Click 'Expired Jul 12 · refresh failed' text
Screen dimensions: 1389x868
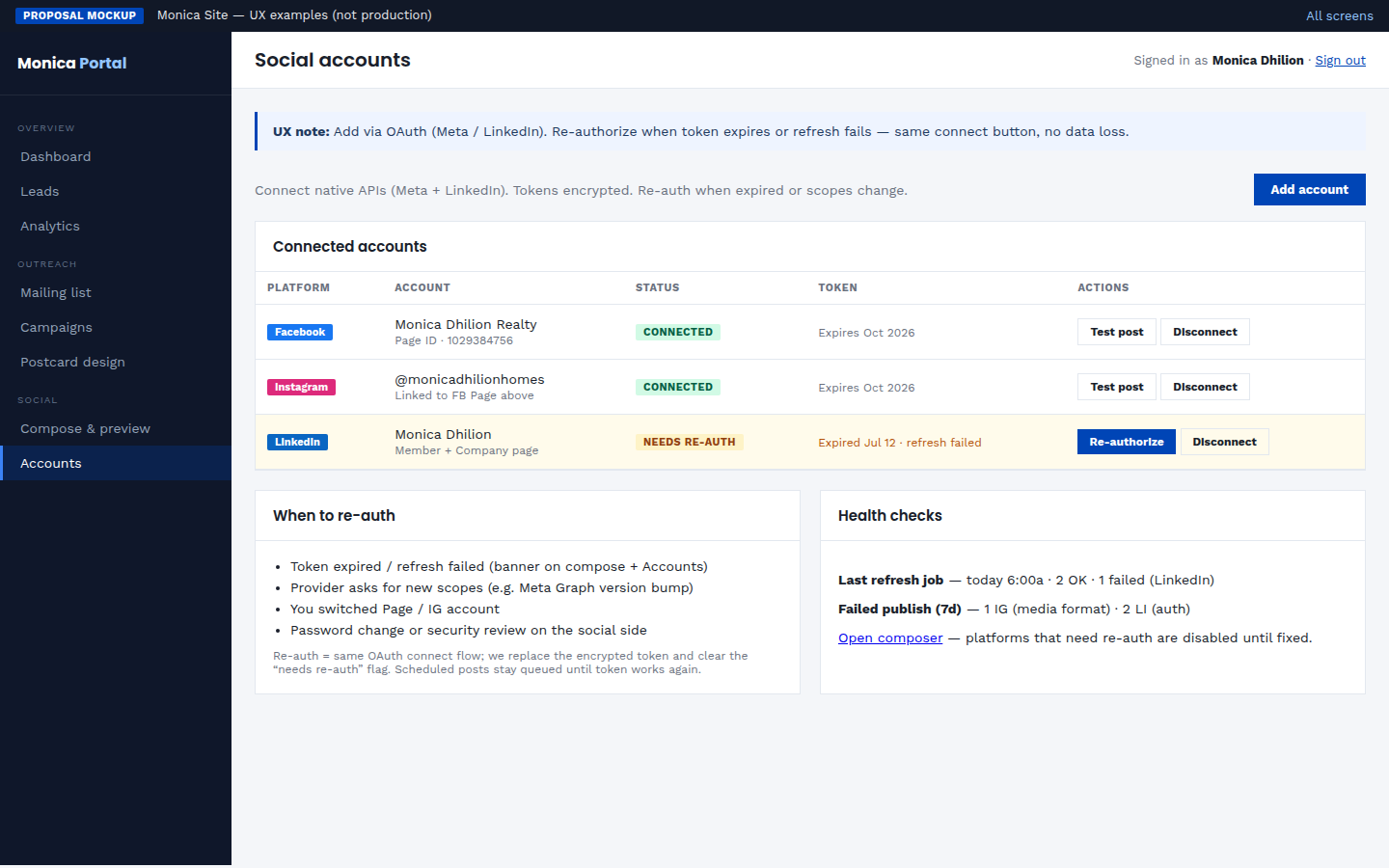point(899,443)
